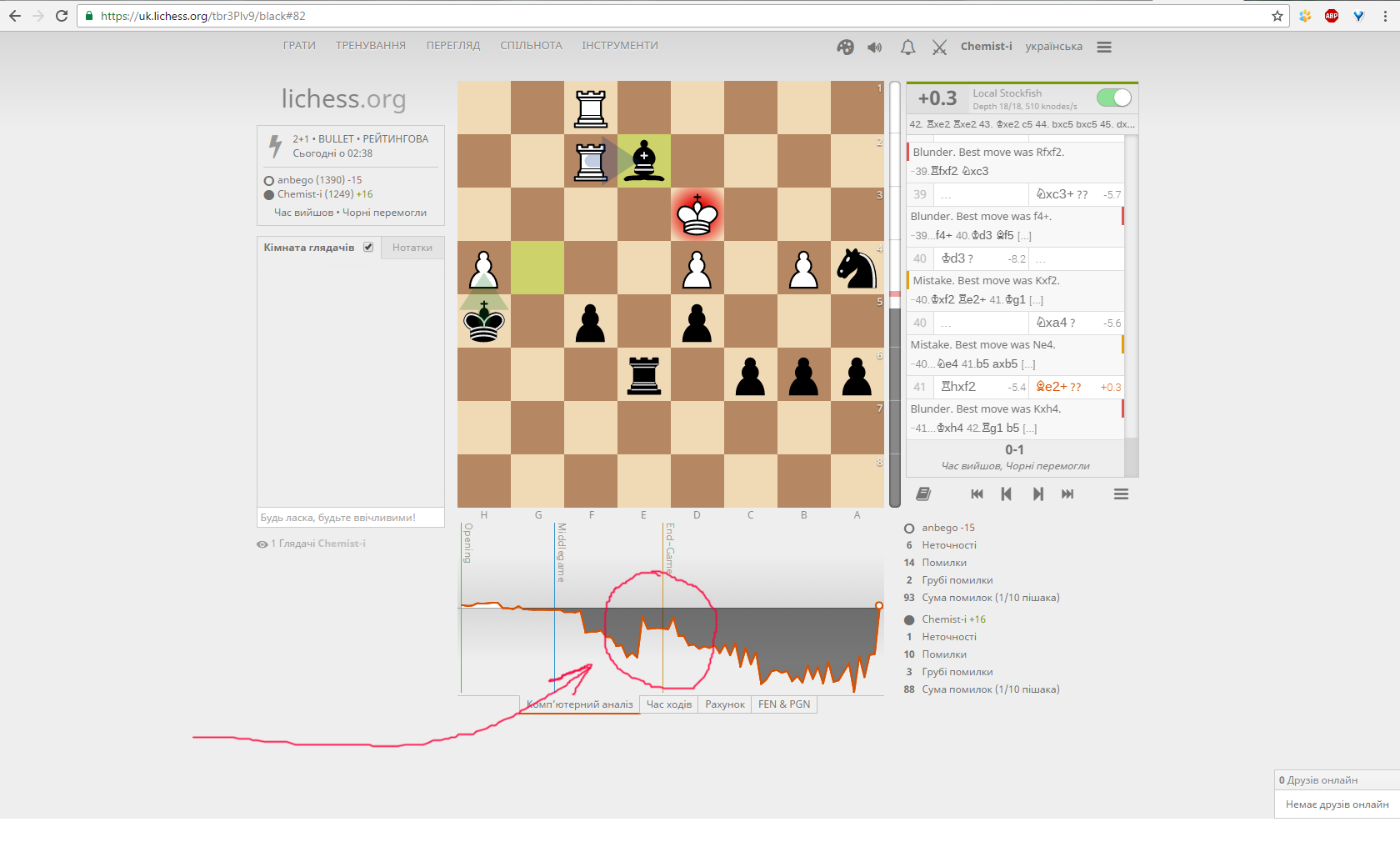Open the top-right site hamburger menu
This screenshot has width=1400, height=842.
[1104, 48]
